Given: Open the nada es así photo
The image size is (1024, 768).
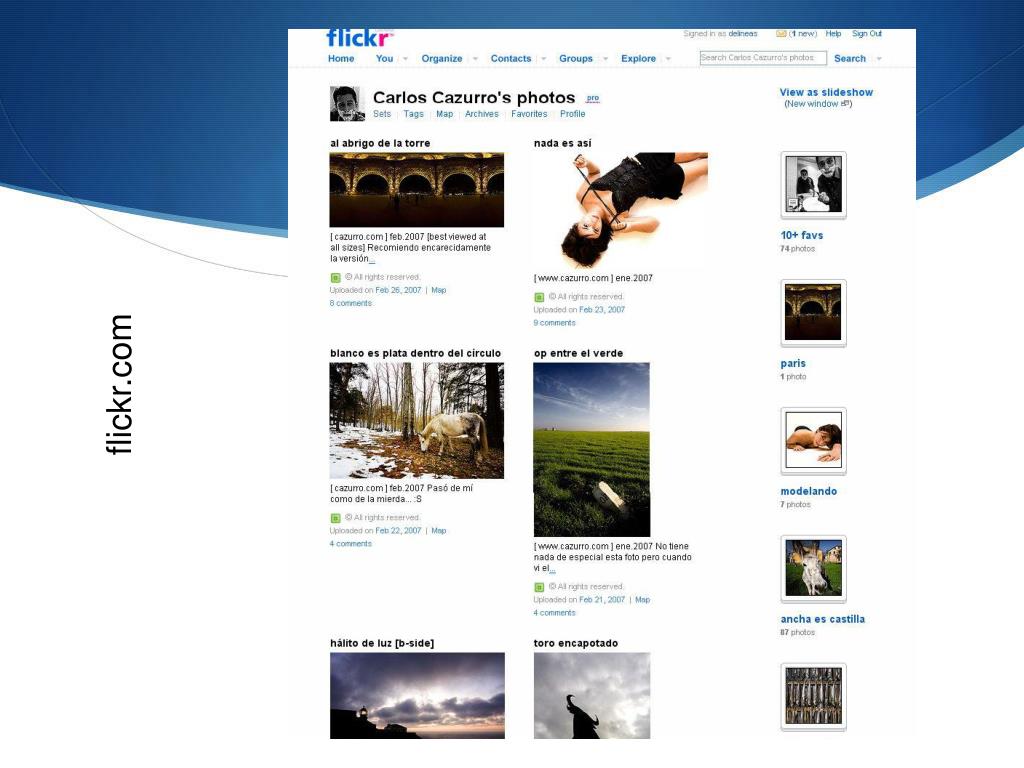Looking at the screenshot, I should pyautogui.click(x=621, y=210).
